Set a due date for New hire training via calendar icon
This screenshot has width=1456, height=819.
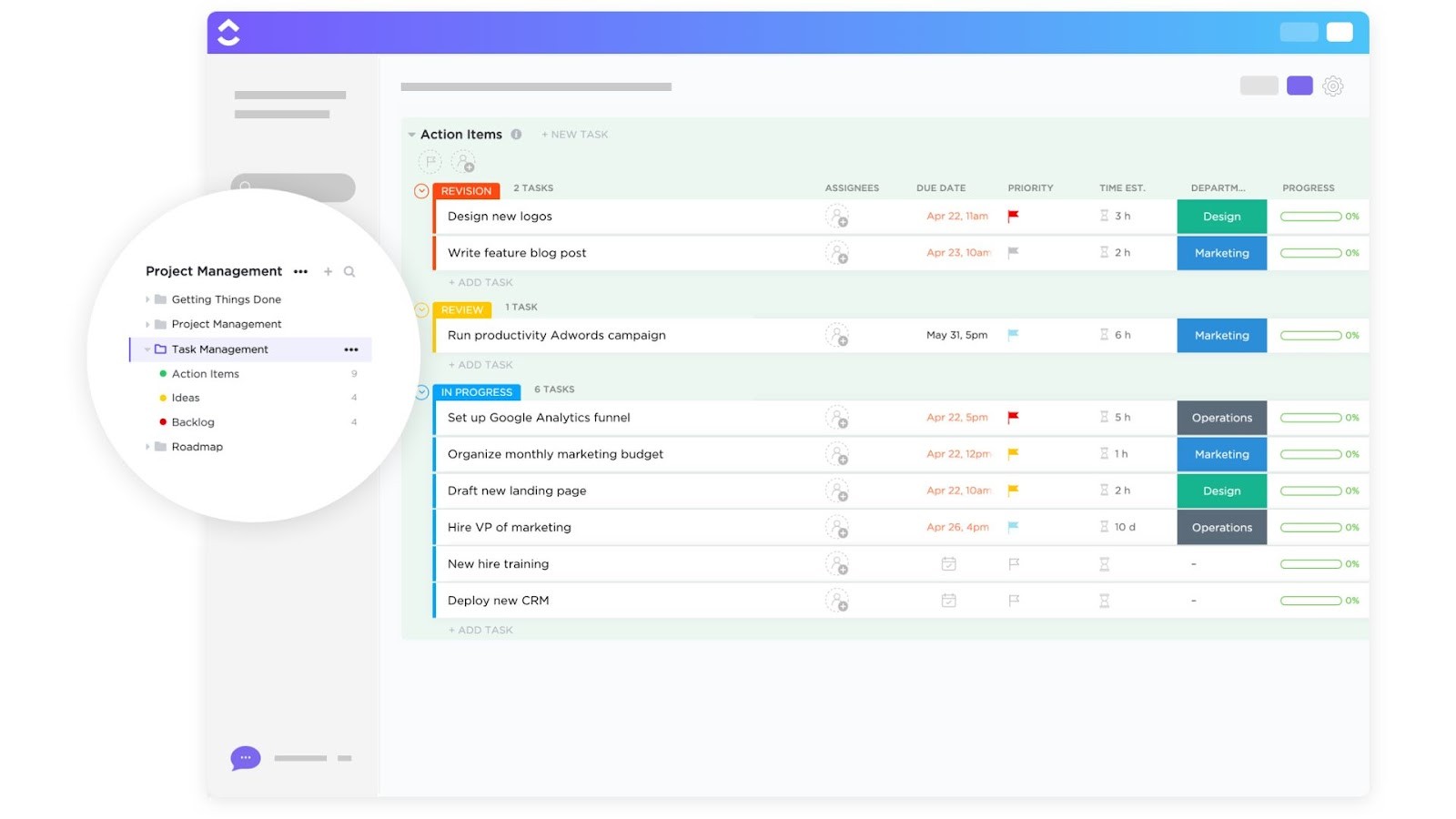point(948,563)
